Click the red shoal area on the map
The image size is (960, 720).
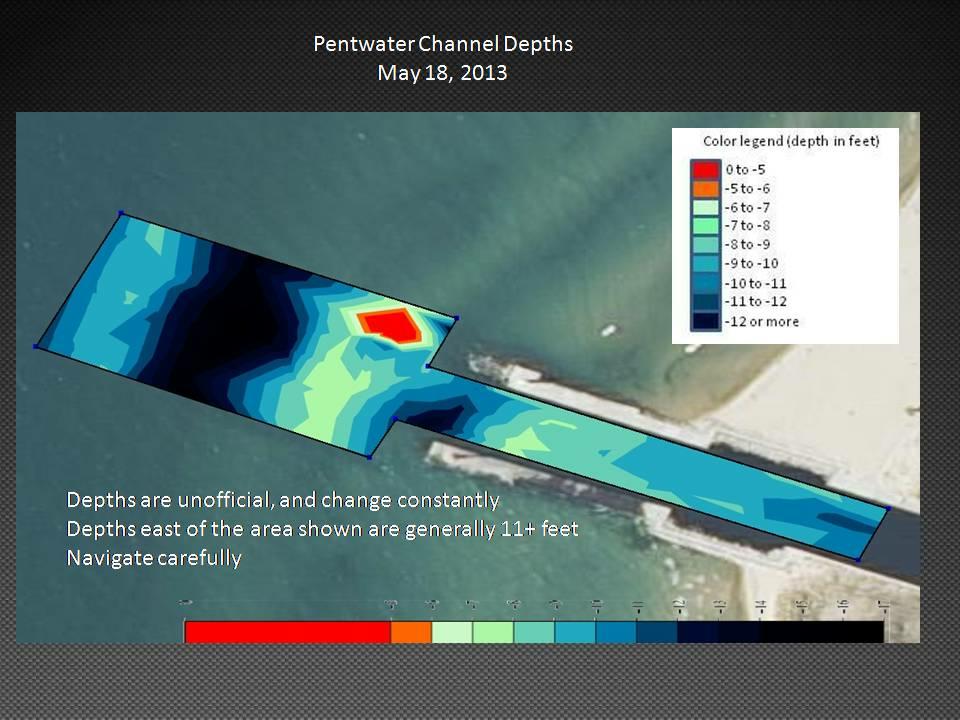coord(393,324)
